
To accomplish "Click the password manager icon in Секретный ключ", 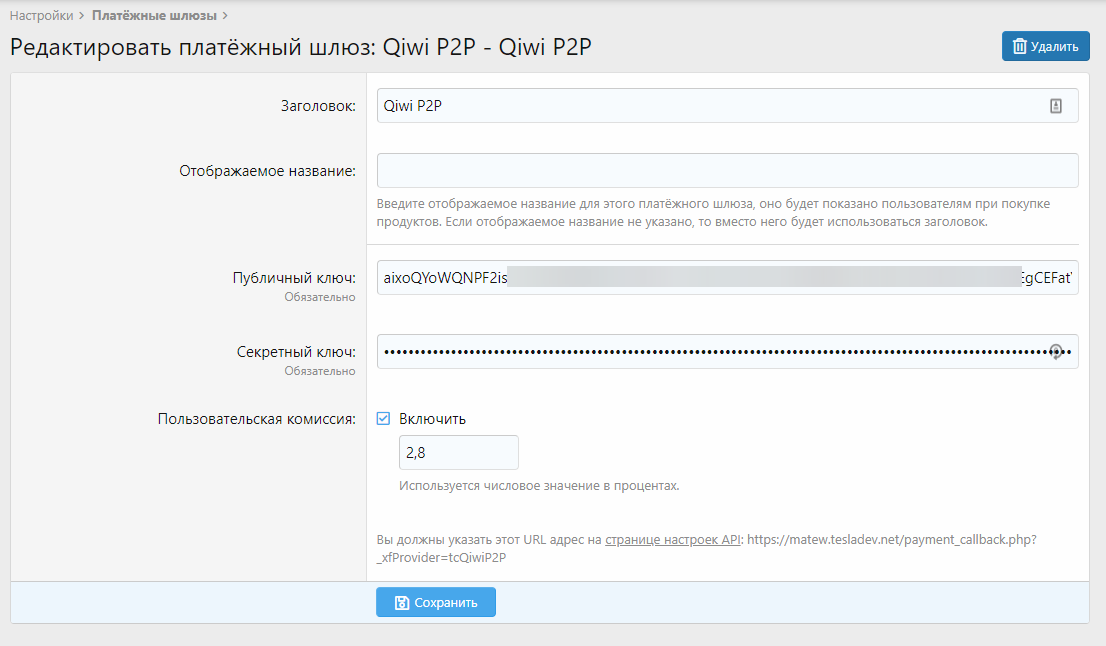I will point(1055,352).
